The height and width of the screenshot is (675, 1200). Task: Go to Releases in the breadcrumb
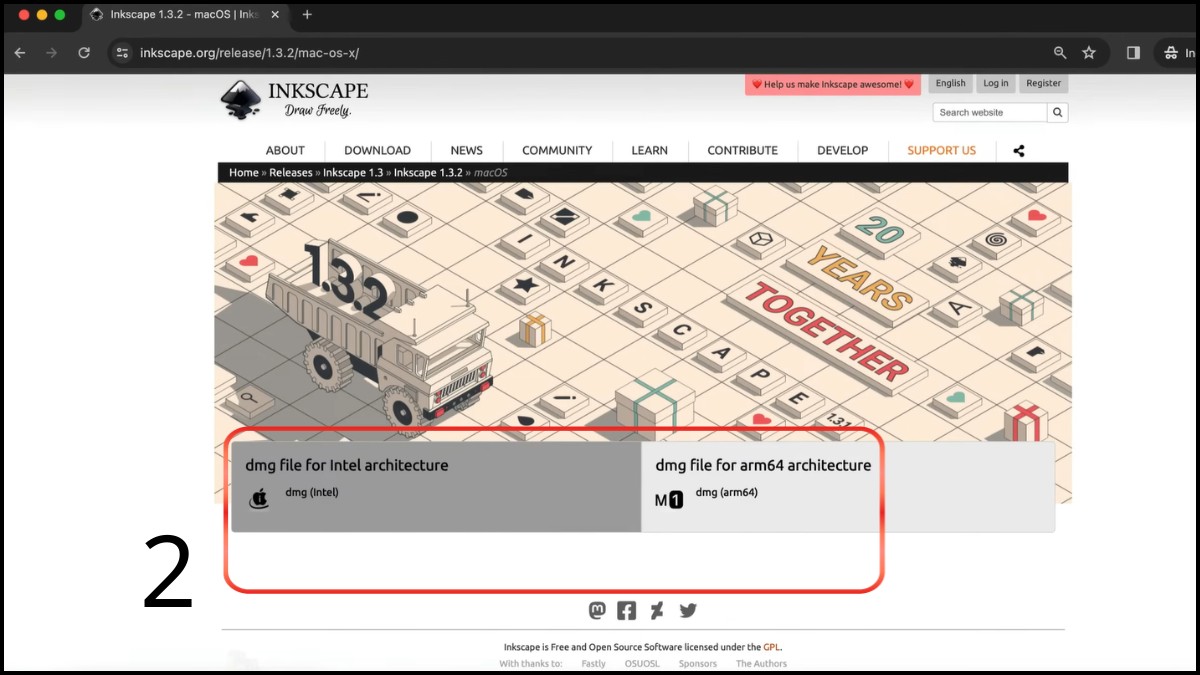(x=291, y=173)
